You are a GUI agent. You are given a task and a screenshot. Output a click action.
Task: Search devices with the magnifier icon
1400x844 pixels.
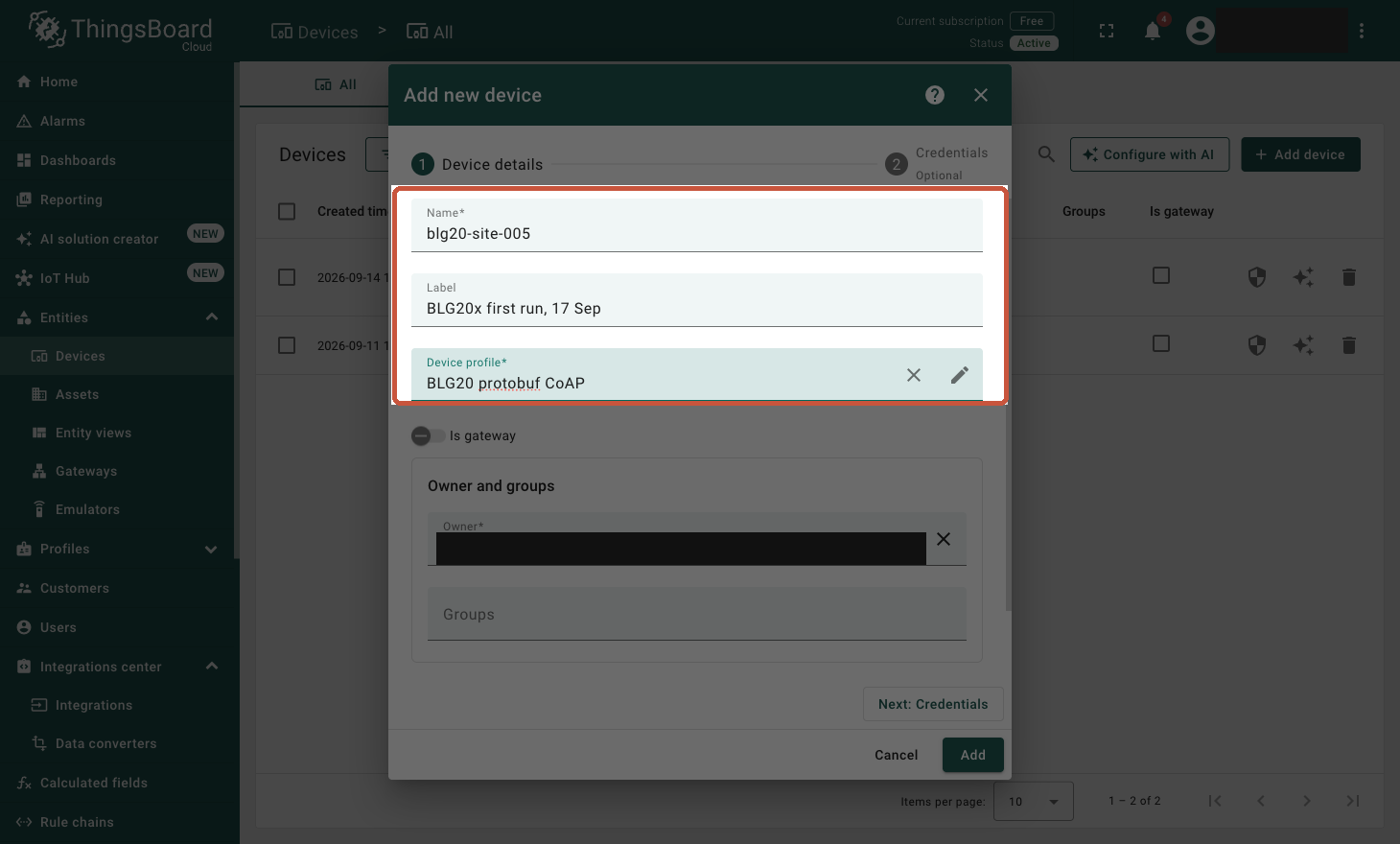[1046, 154]
